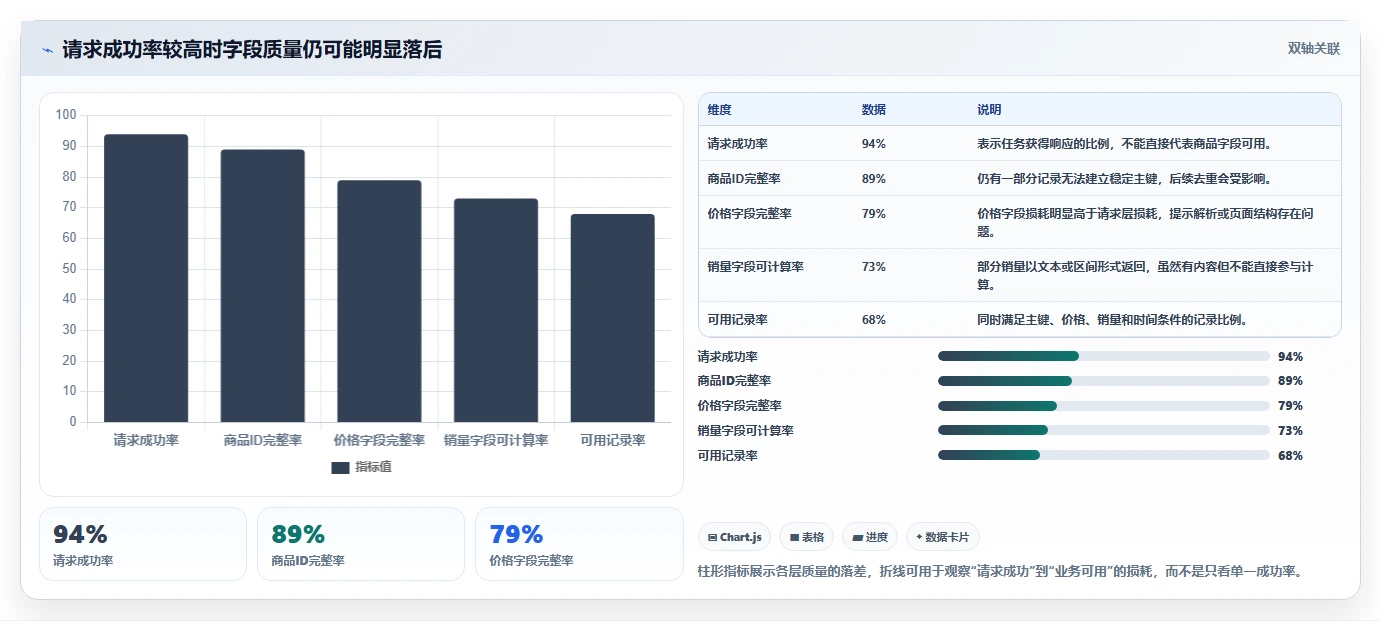The image size is (1381, 621).
Task: Click the 指标值 legend color box
Action: coord(340,467)
